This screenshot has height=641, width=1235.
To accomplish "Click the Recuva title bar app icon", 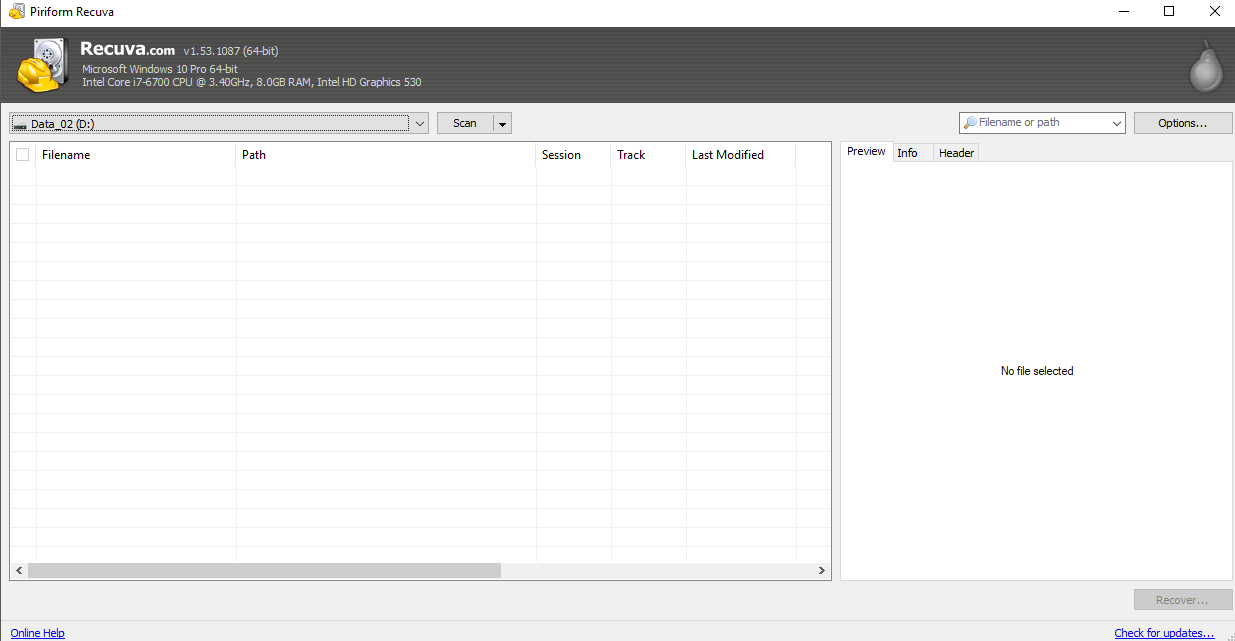I will (17, 12).
